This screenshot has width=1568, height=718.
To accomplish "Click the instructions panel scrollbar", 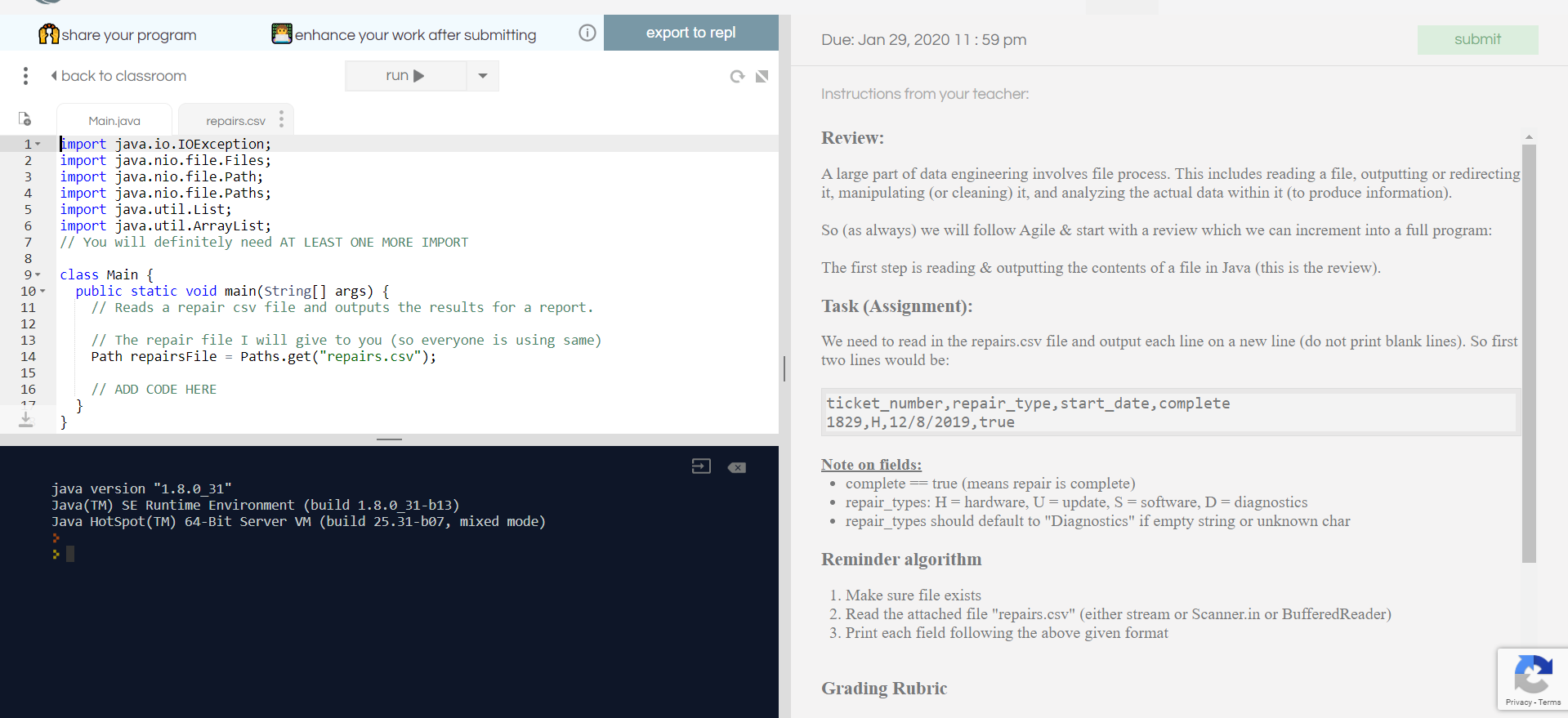I will [x=1529, y=353].
